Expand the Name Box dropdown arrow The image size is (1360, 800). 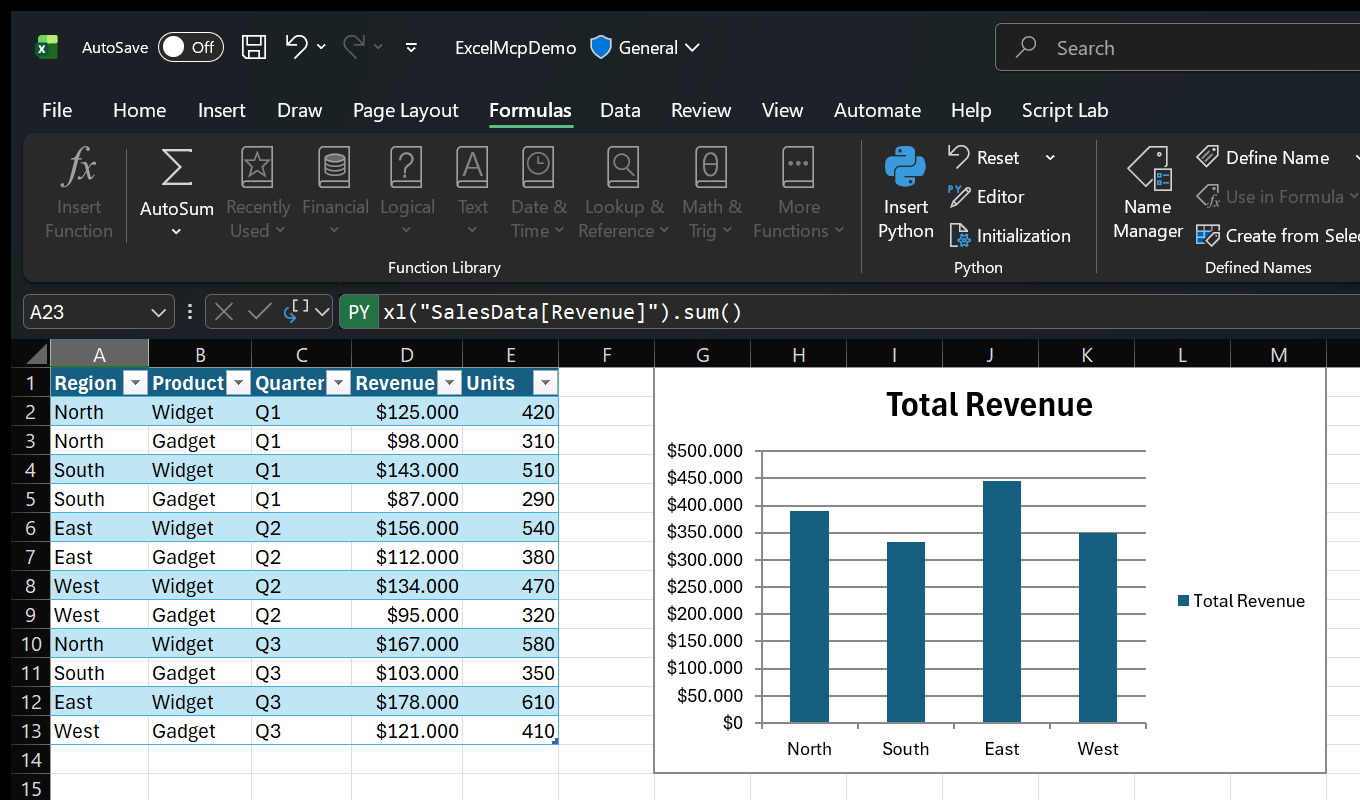159,312
